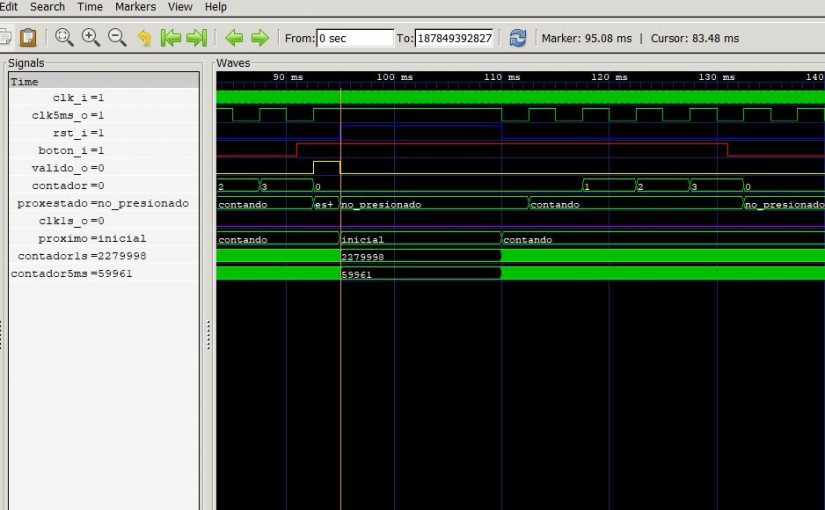The image size is (825, 510).
Task: Select the contador =0 signal row
Action: [x=104, y=185]
